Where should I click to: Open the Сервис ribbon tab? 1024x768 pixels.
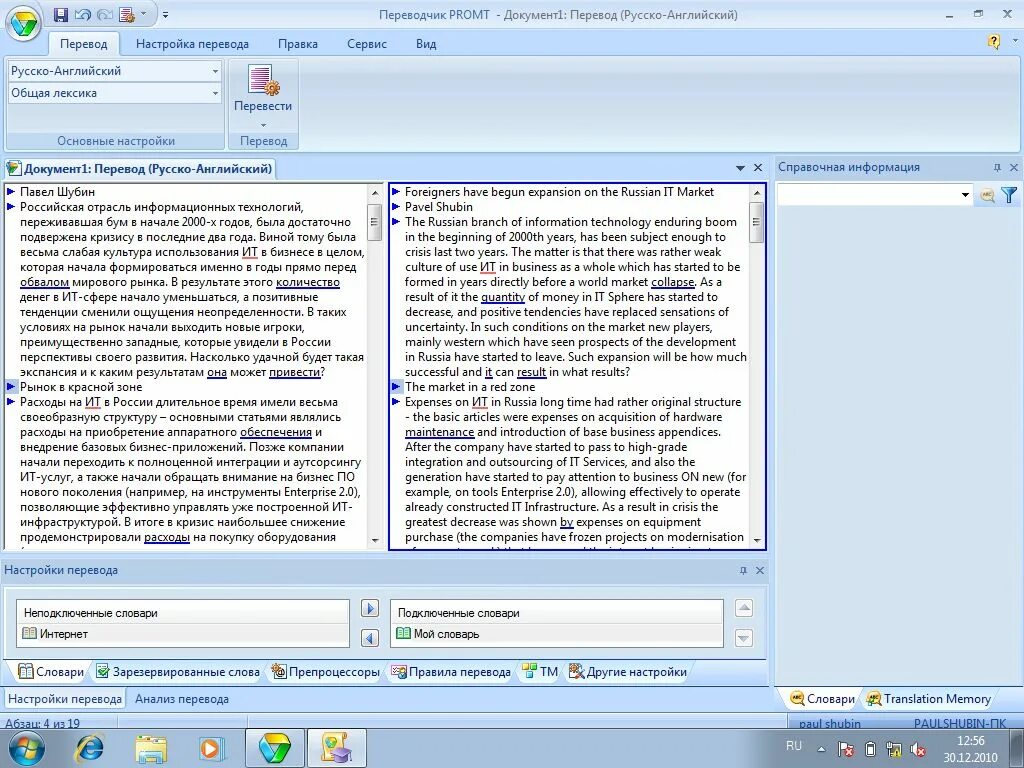coord(367,44)
